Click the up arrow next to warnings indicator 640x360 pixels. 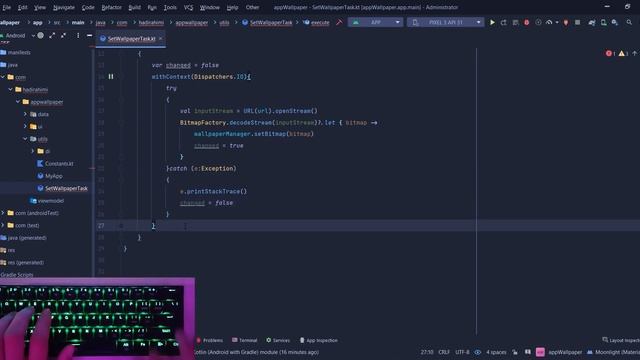[634, 53]
